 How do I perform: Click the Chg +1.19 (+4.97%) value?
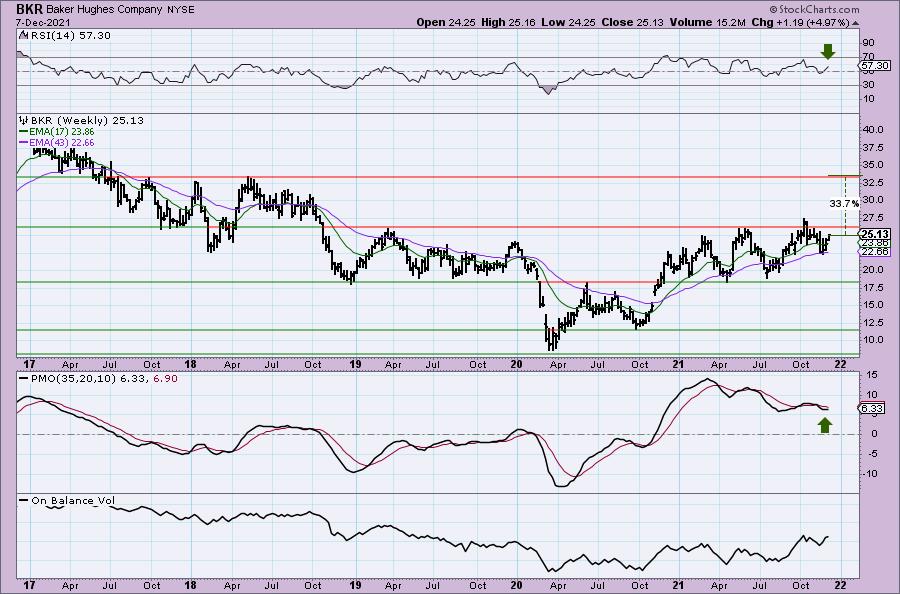coord(800,22)
